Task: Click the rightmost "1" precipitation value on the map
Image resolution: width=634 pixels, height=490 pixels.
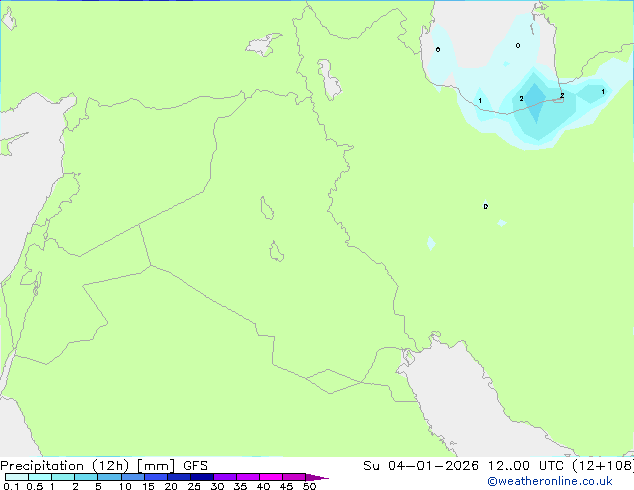Action: pyautogui.click(x=603, y=92)
